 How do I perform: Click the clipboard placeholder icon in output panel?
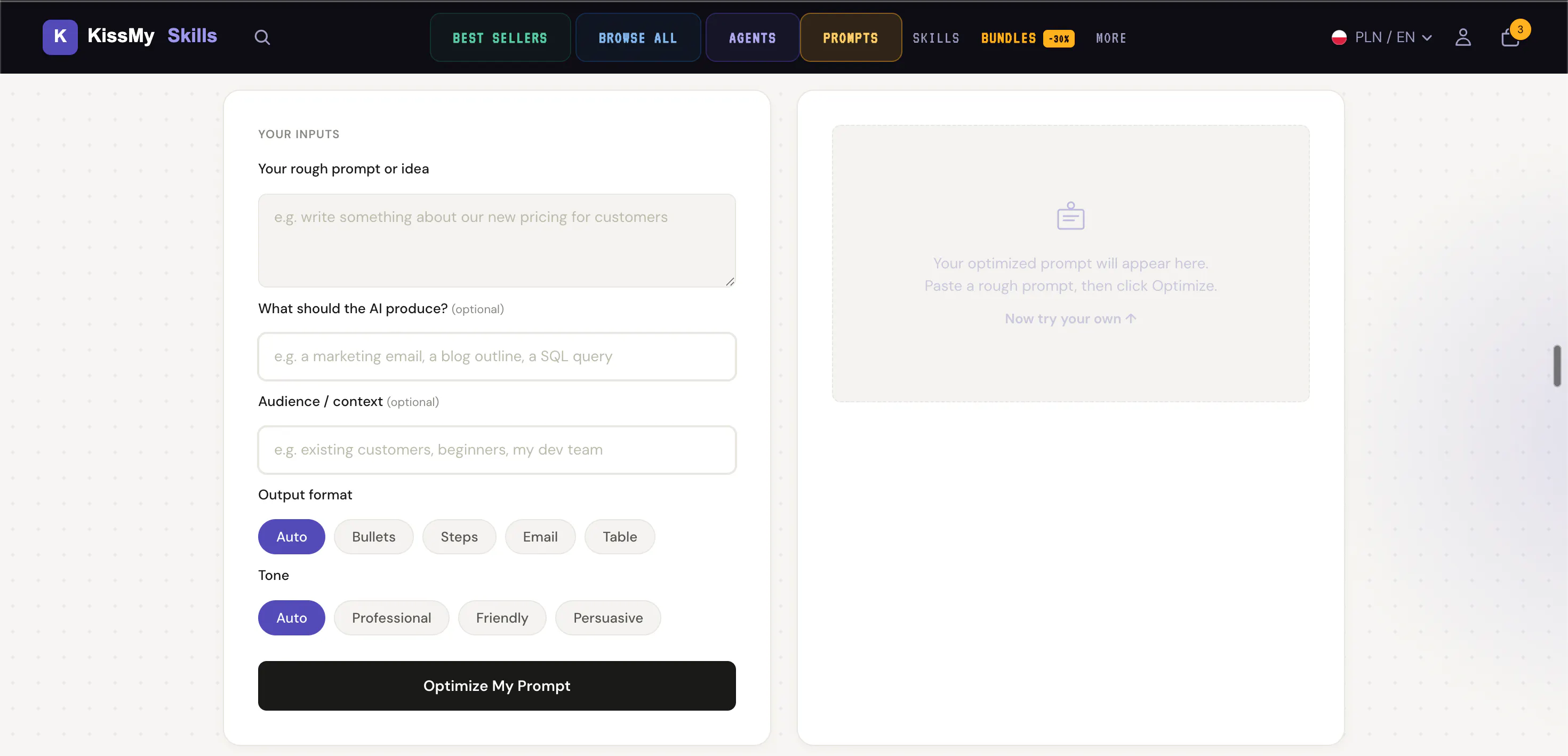point(1070,216)
